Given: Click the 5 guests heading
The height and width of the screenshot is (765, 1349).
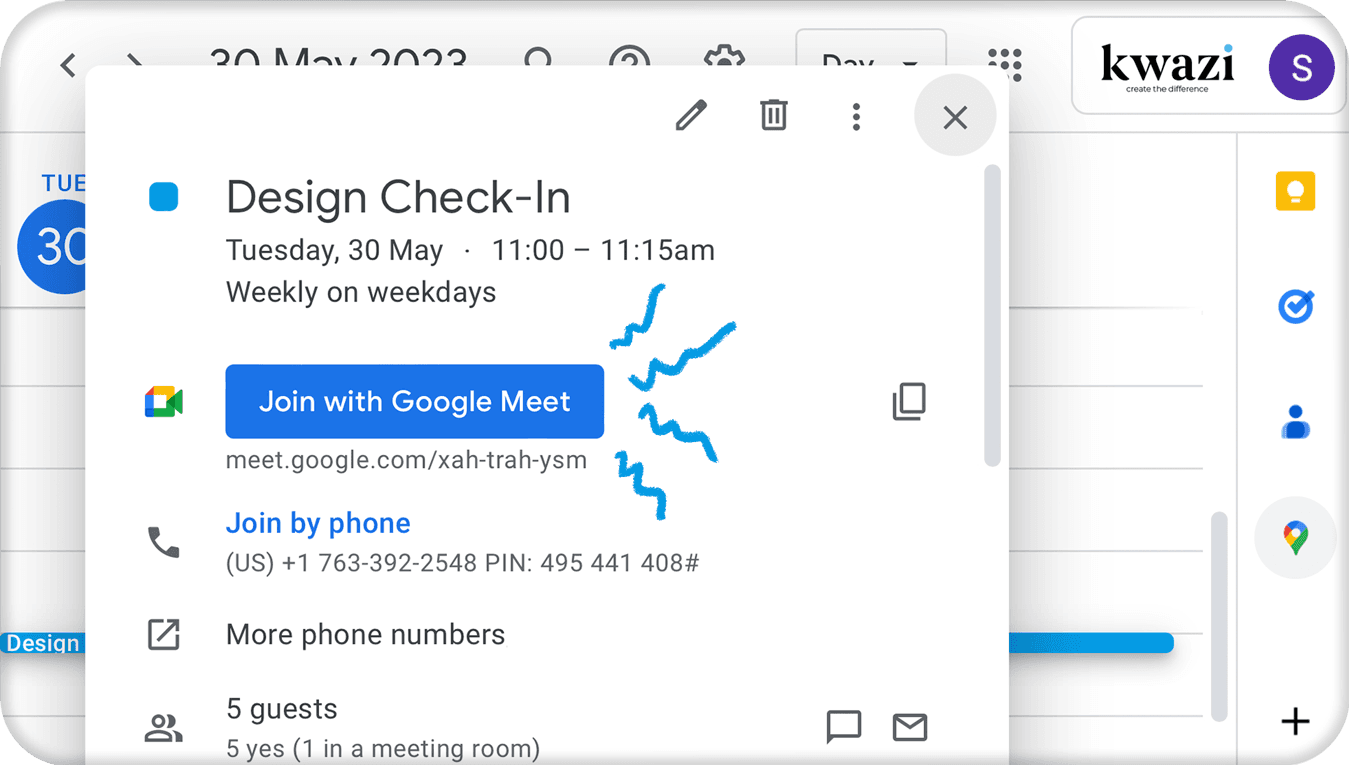Looking at the screenshot, I should 282,709.
